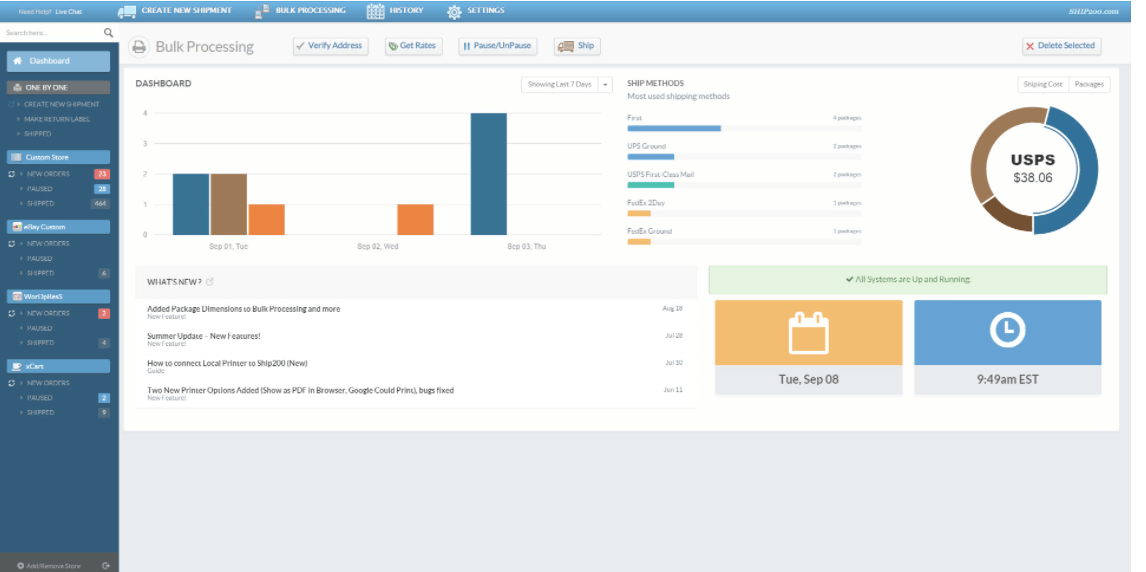
Task: Click the red 23 new orders badge
Action: coord(102,174)
